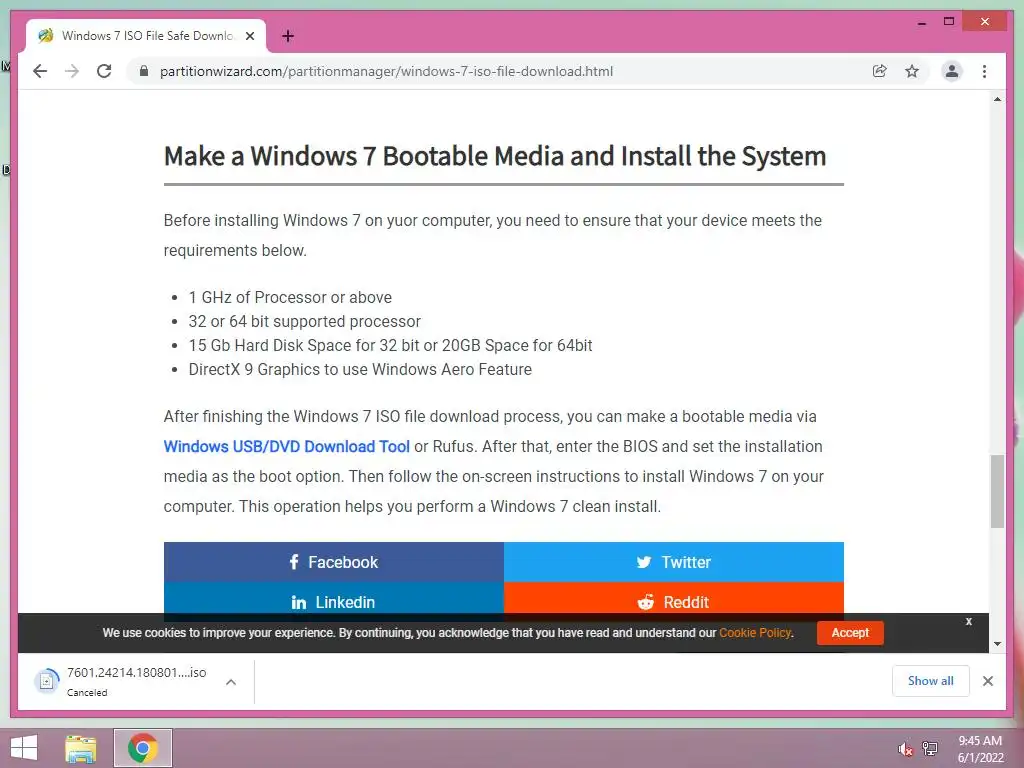Share the article on Twitter
Viewport: 1024px width, 768px height.
(674, 562)
